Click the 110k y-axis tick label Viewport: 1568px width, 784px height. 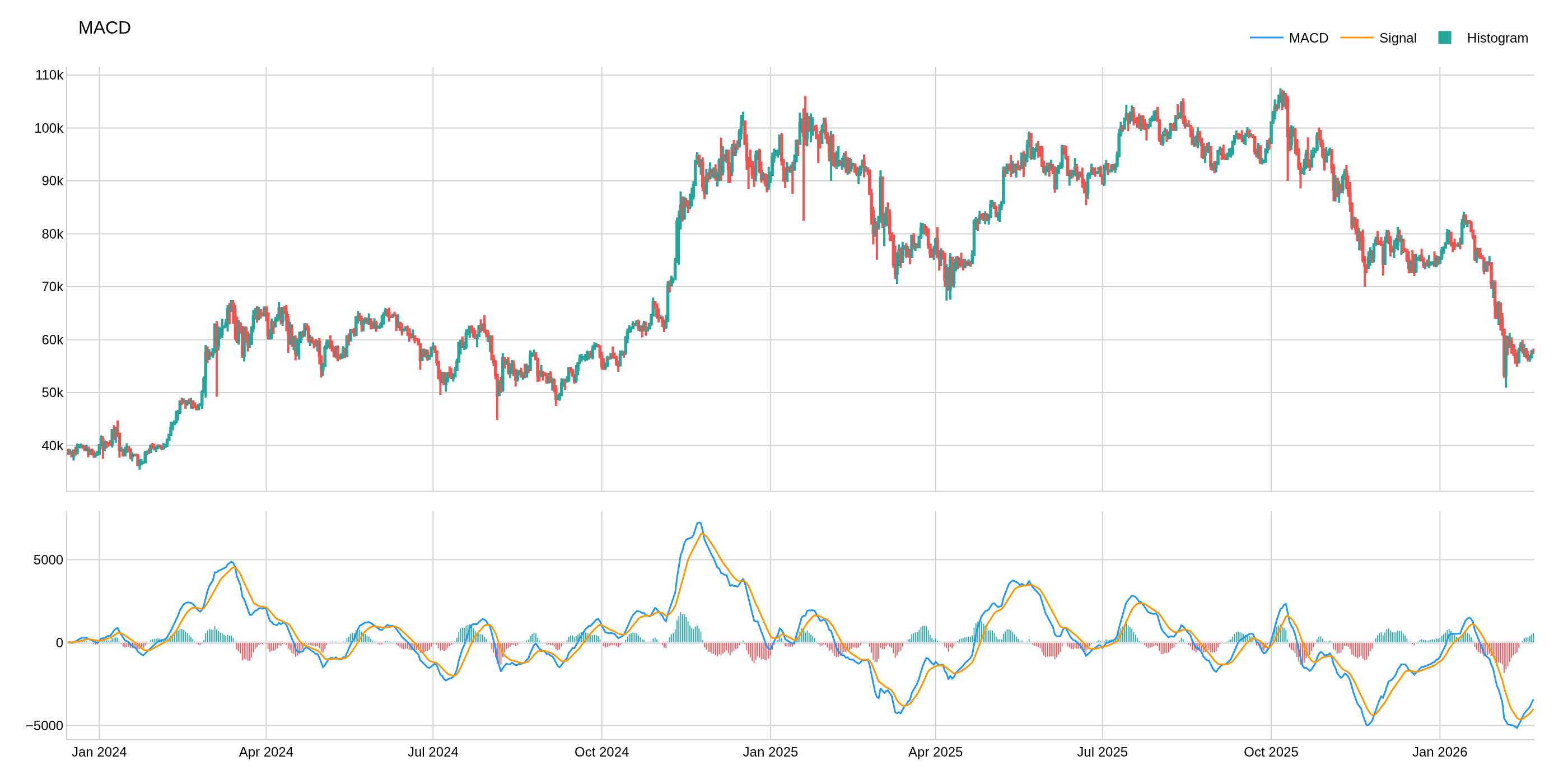point(49,76)
